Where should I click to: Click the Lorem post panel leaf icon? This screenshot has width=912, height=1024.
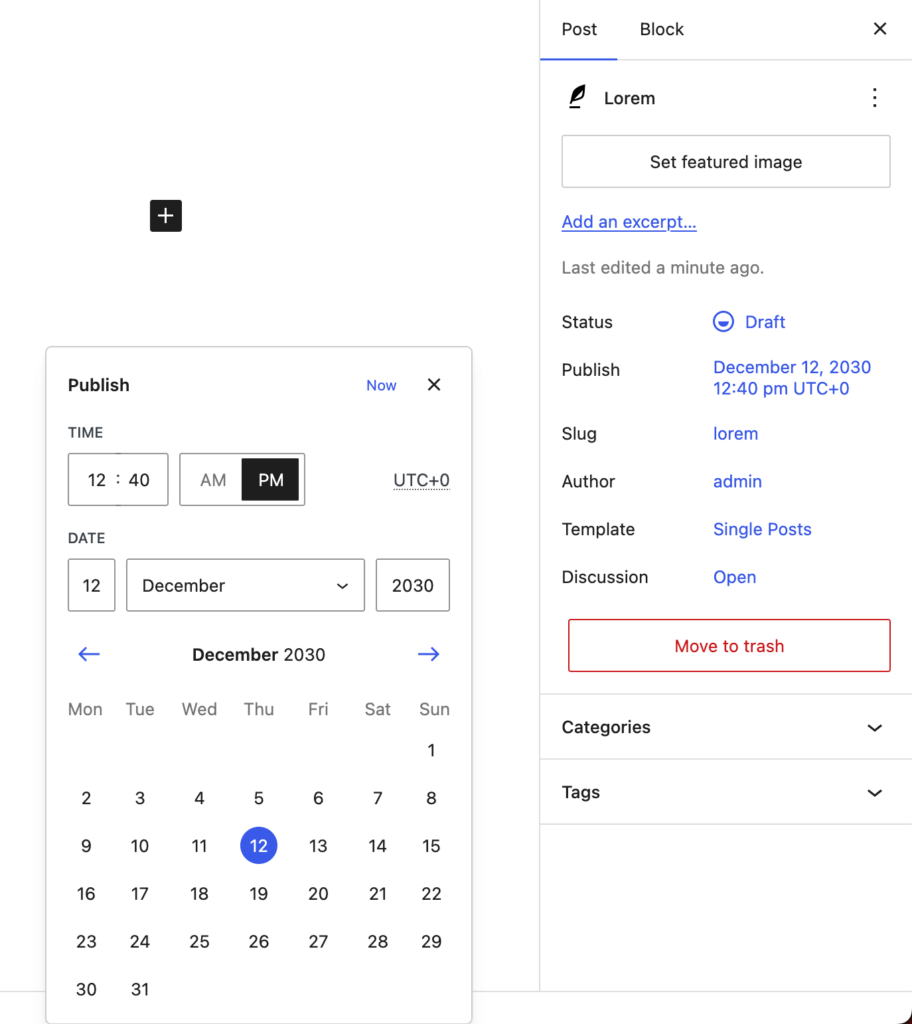click(x=577, y=97)
